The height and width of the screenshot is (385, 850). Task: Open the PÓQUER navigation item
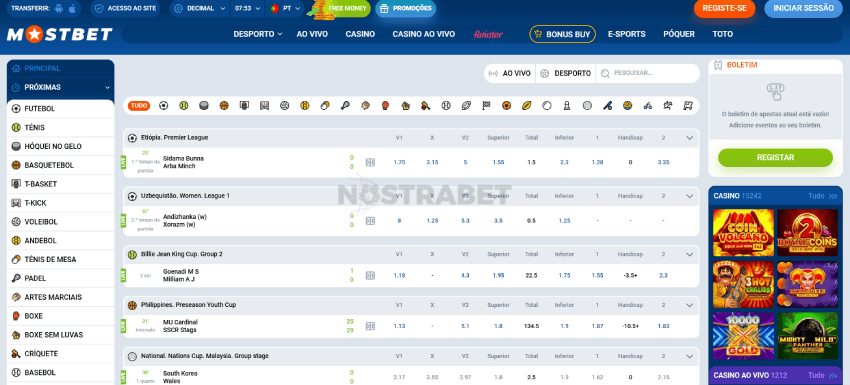point(679,34)
